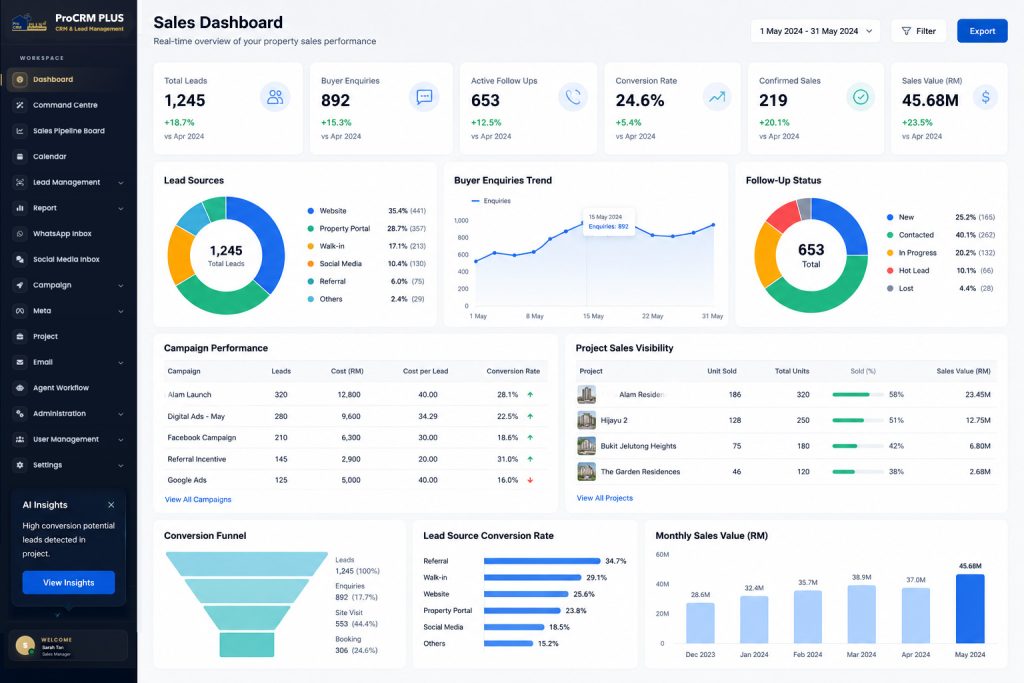Open the WhatsApp Inbox menu item
1024x683 pixels.
click(x=68, y=234)
